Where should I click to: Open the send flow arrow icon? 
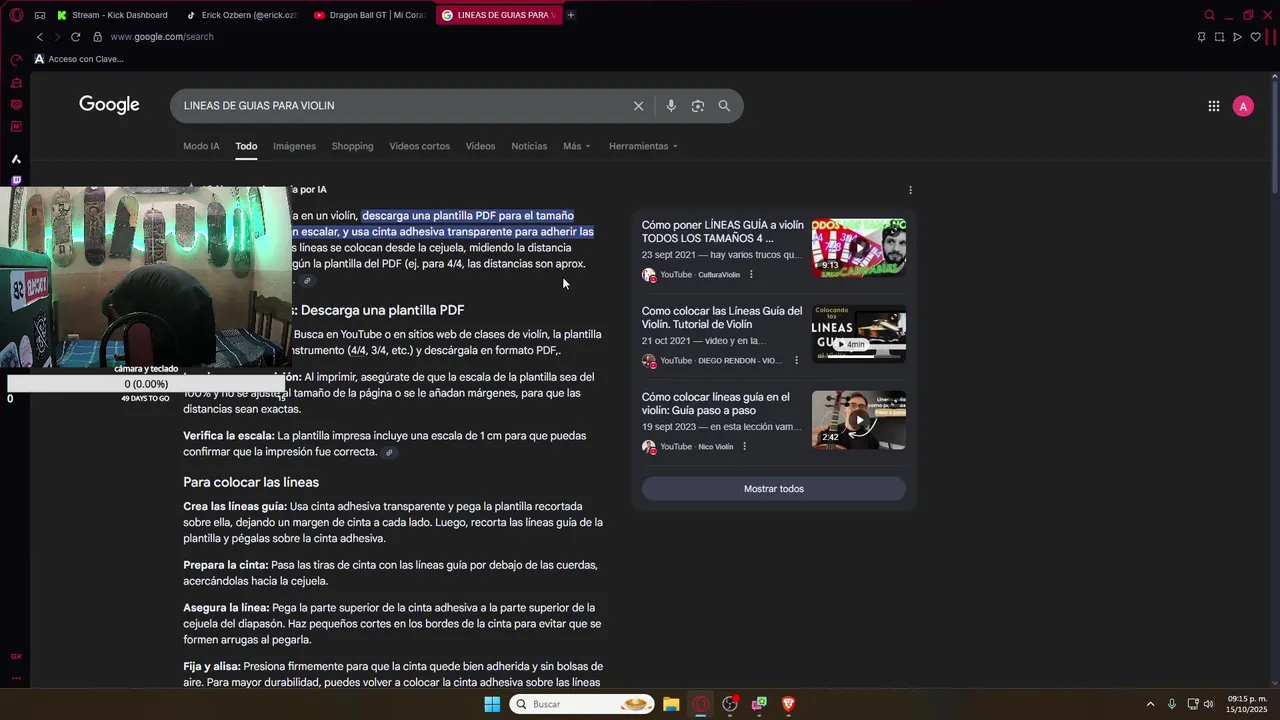click(x=1237, y=37)
